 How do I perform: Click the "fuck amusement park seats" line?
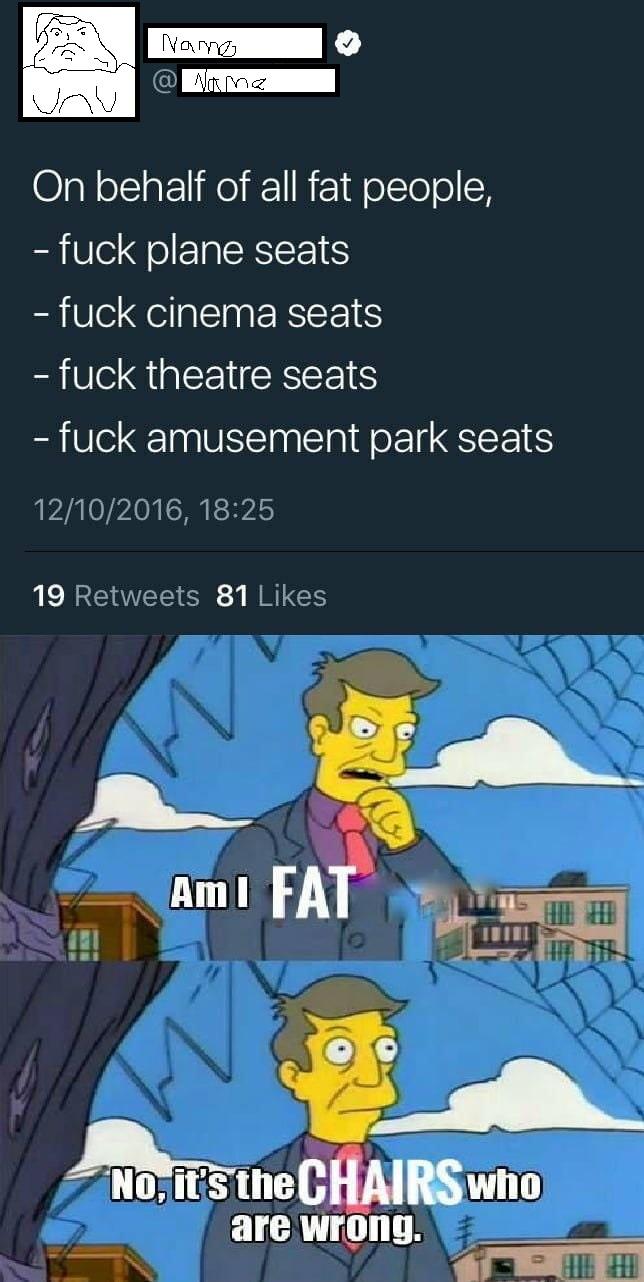(x=293, y=437)
